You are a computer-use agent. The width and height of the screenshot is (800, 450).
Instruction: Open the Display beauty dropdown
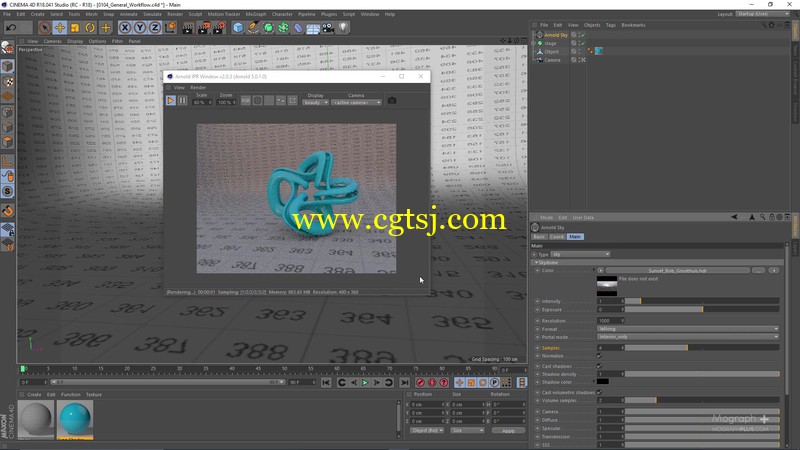click(x=315, y=103)
